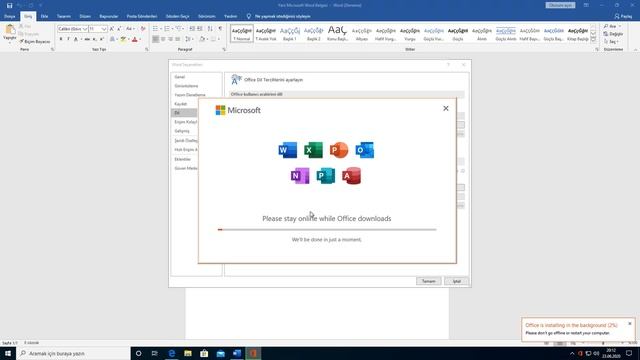Screen dimensions: 640x360
Task: Expand the styles gallery
Action: point(593,40)
